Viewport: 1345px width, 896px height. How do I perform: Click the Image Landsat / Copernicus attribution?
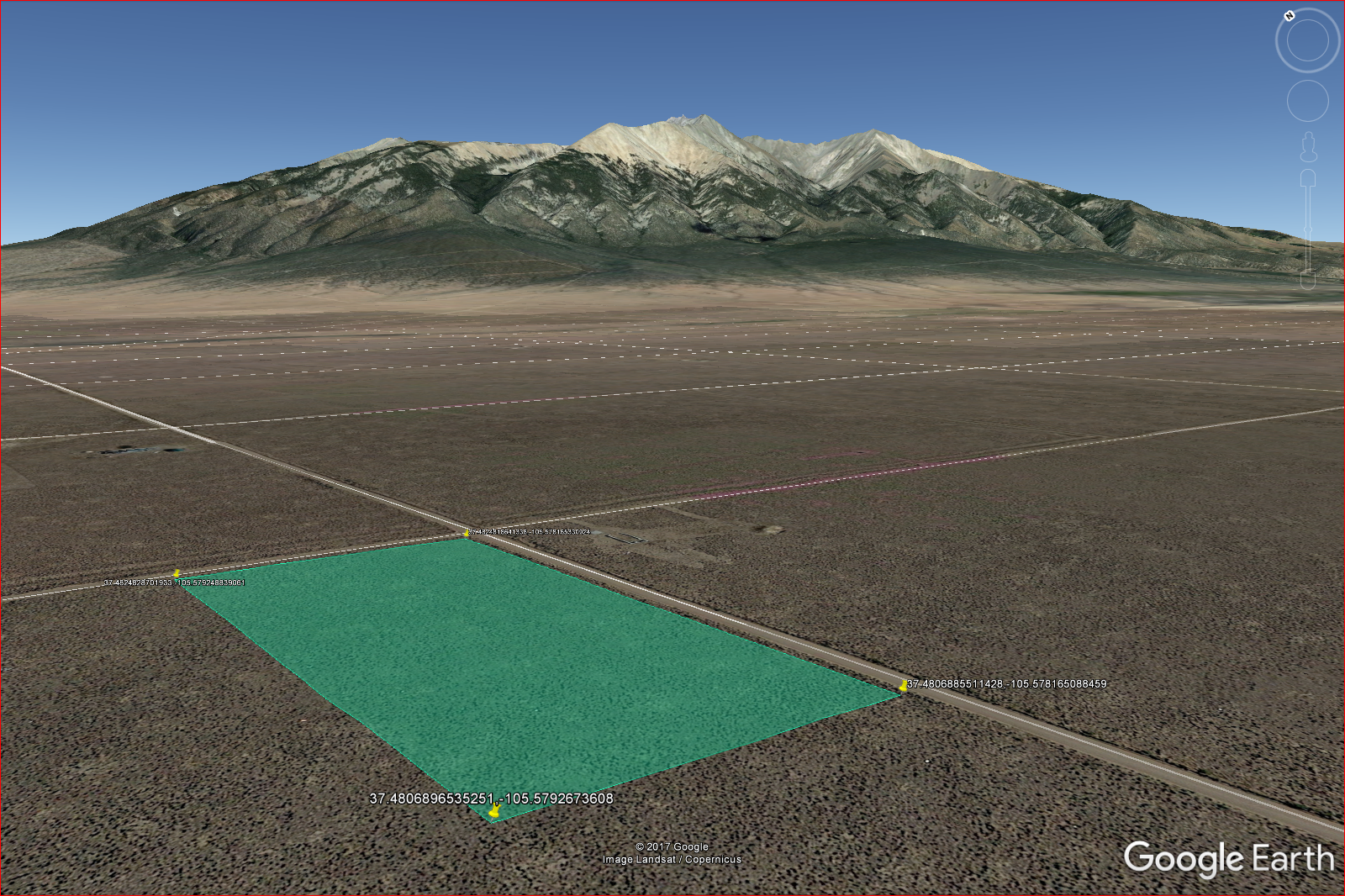tap(672, 860)
